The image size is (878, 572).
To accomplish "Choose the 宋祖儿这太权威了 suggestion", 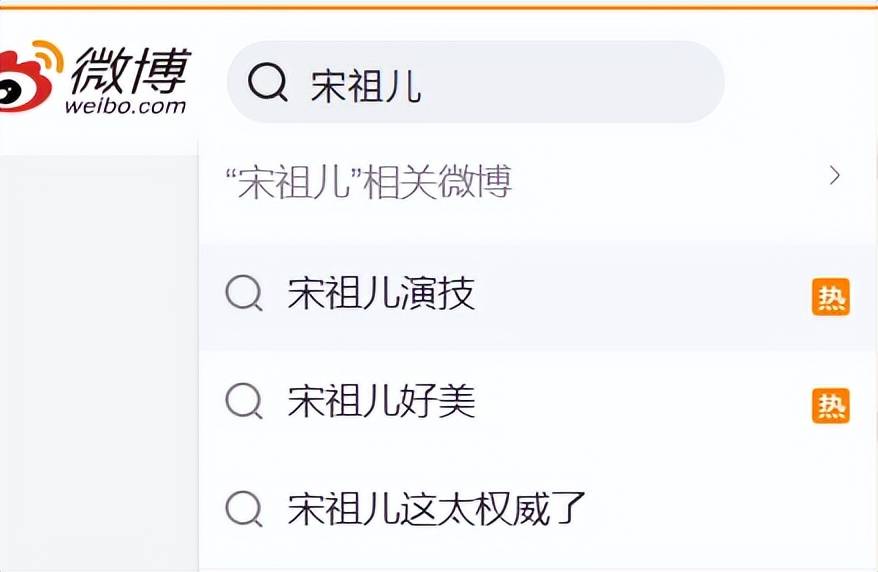I will (435, 509).
